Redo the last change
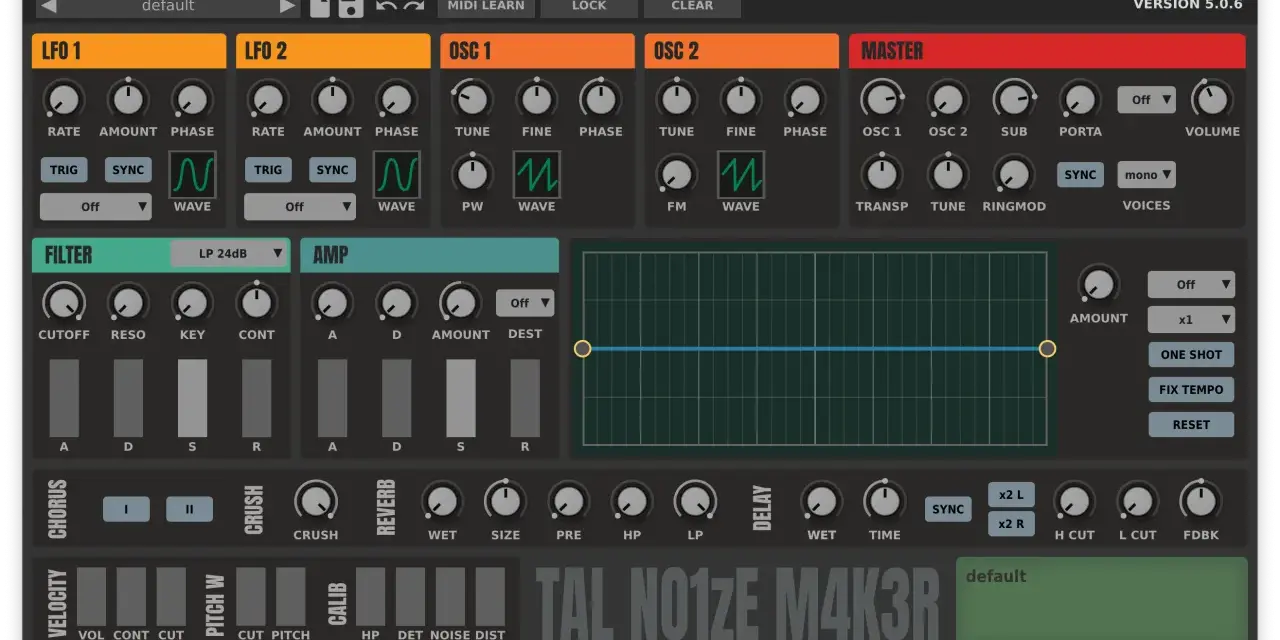This screenshot has width=1280, height=640. click(x=413, y=6)
